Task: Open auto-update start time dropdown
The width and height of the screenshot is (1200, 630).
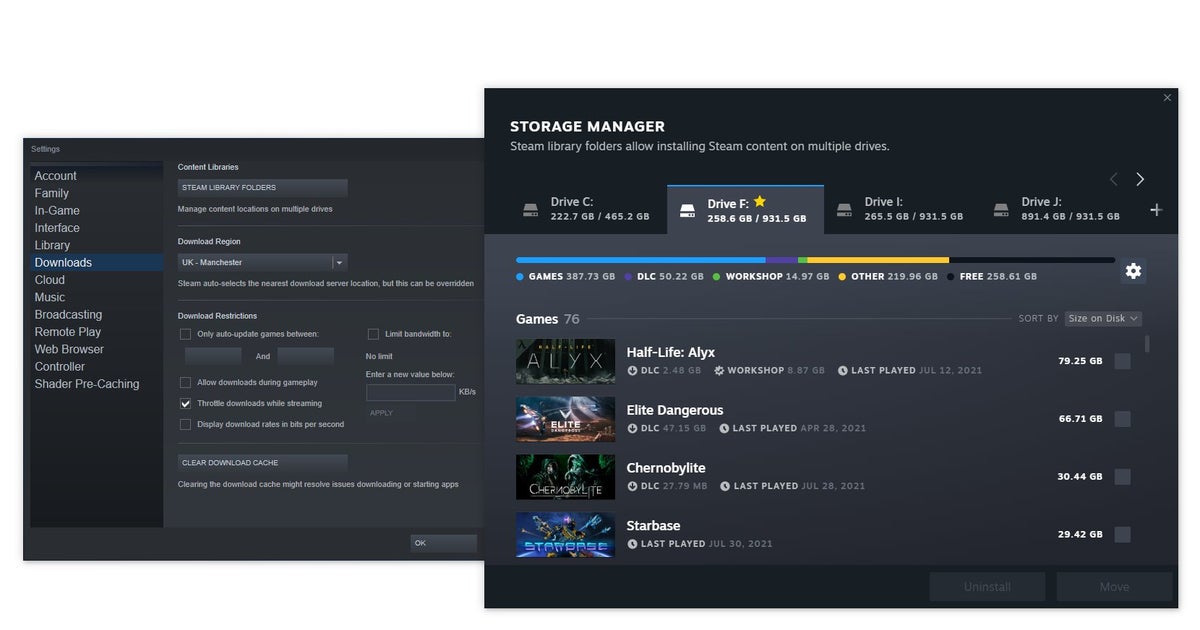Action: click(214, 356)
